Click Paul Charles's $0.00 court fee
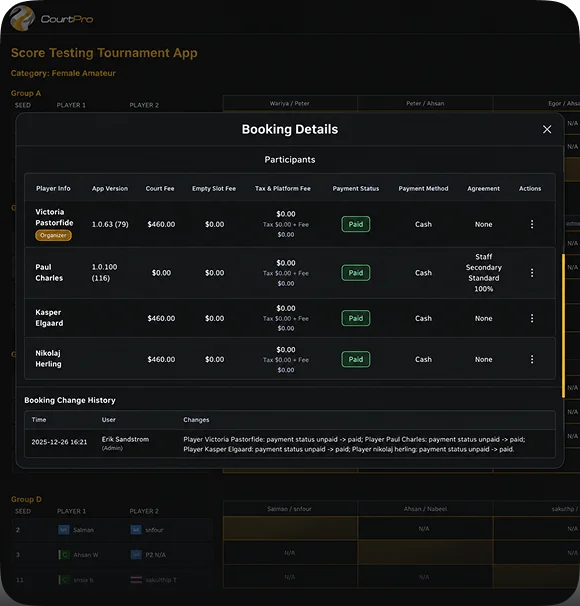The width and height of the screenshot is (580, 606). (161, 273)
